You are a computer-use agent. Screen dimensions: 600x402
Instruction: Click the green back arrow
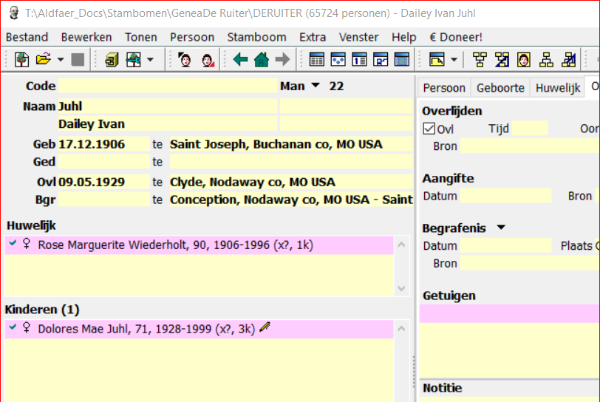(240, 60)
